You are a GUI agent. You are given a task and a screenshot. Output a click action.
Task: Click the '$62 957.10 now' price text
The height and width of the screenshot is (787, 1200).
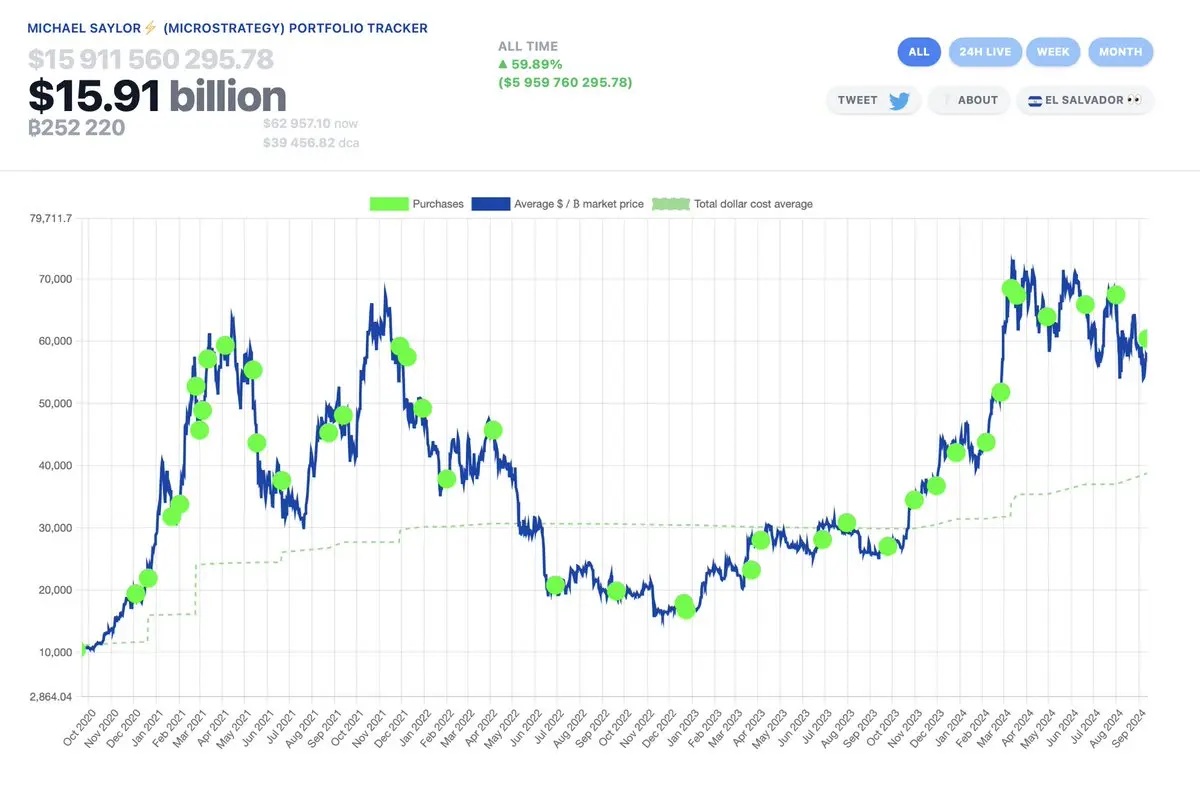(310, 123)
